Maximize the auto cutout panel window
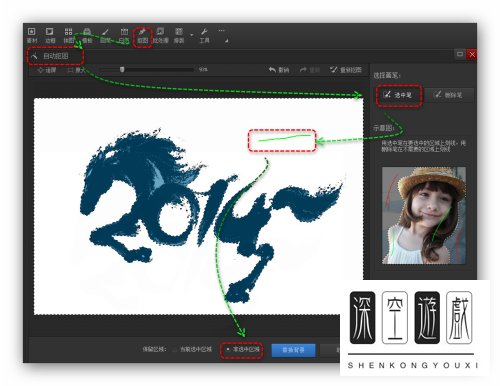The image size is (500, 386). pyautogui.click(x=460, y=54)
